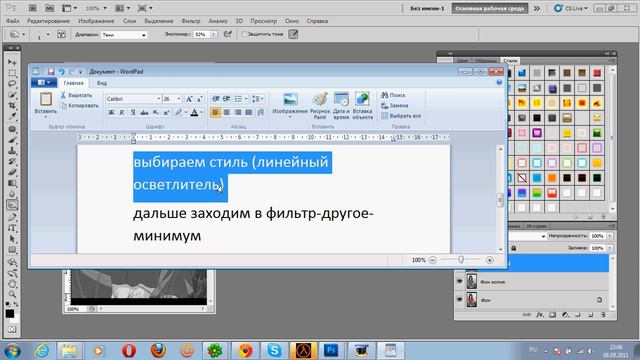640x360 pixels.
Task: Click Копировать in WordPad ribbon
Action: click(79, 106)
